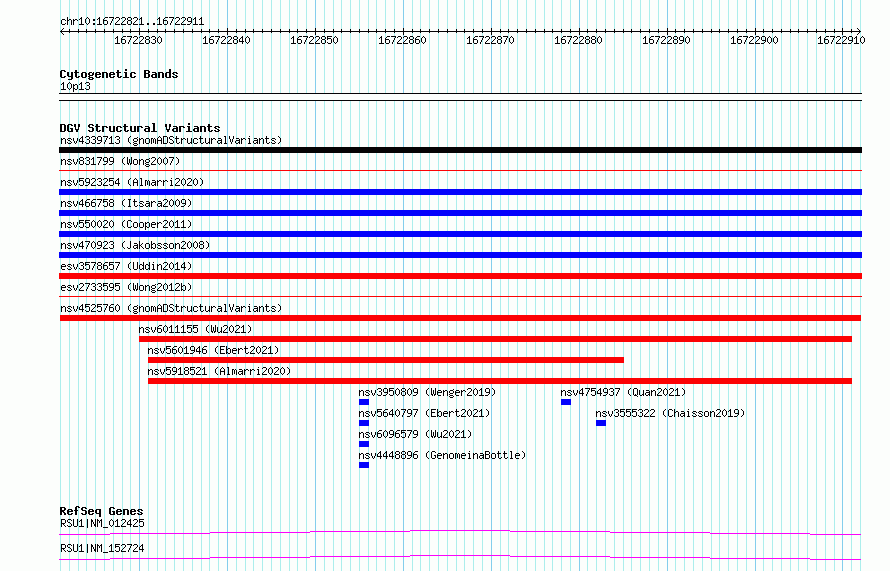
Task: Click the red nsv6011155 Wu2021 bar
Action: point(496,339)
